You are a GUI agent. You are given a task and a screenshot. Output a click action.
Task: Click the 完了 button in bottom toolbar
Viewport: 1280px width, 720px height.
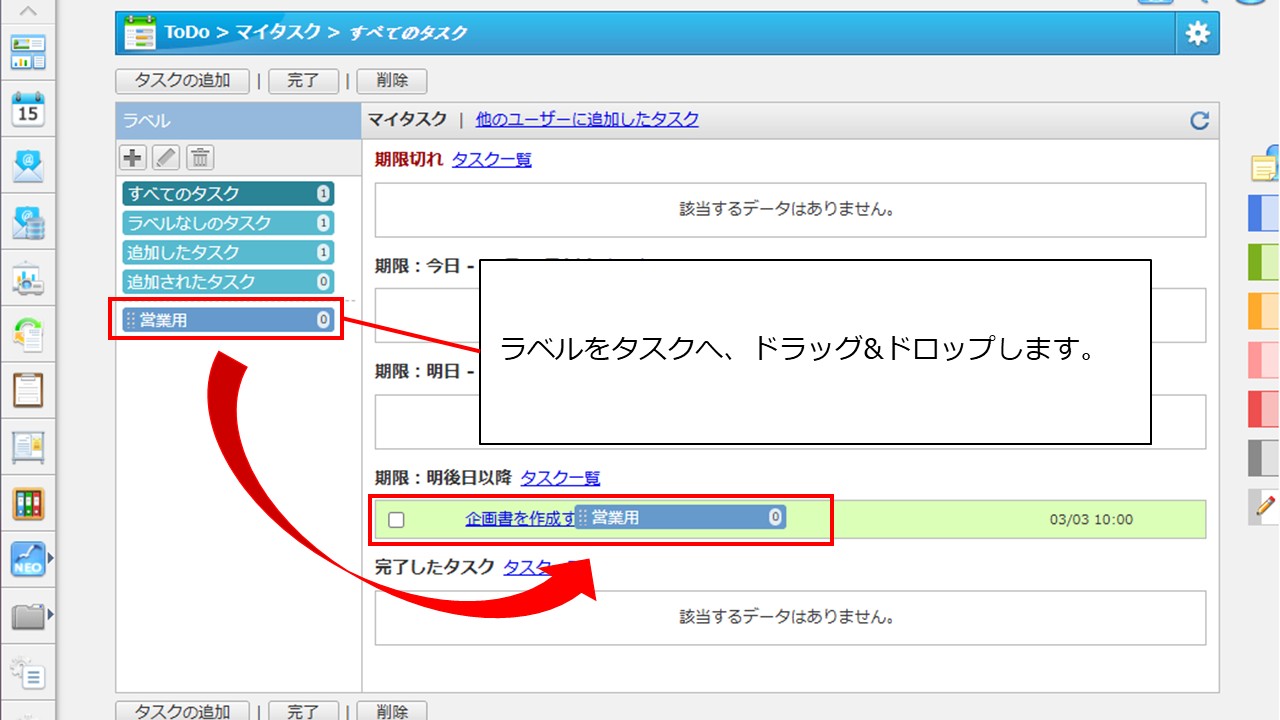tap(303, 711)
